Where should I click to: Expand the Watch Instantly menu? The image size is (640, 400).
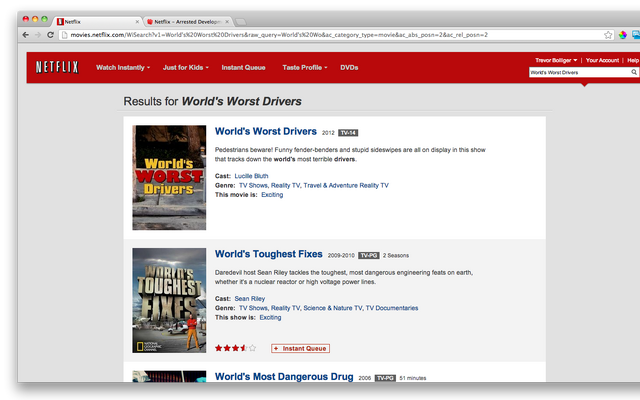123,68
